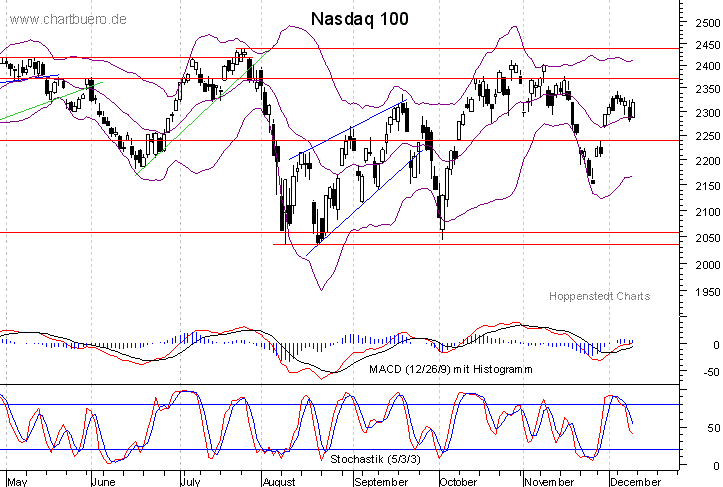Image resolution: width=723 pixels, height=487 pixels.
Task: Select the May label on the time axis
Action: (x=17, y=482)
